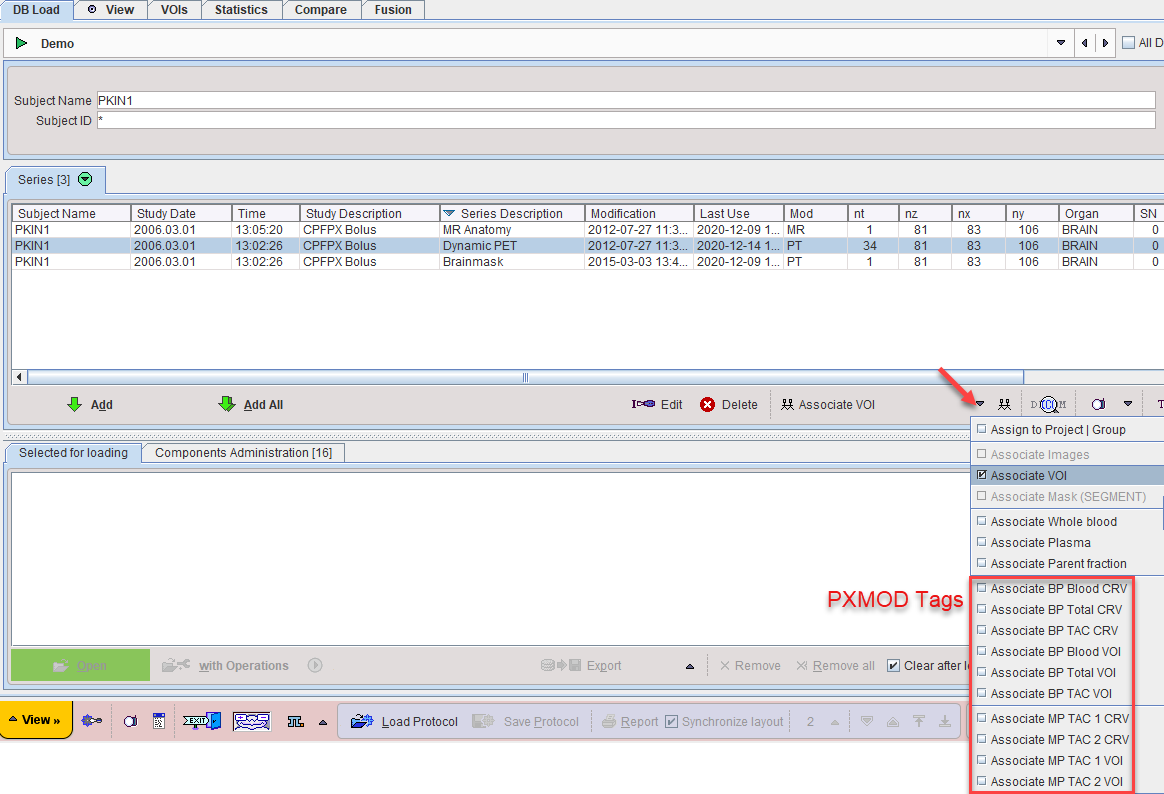The width and height of the screenshot is (1164, 794).
Task: Click with Operations button
Action: click(226, 666)
